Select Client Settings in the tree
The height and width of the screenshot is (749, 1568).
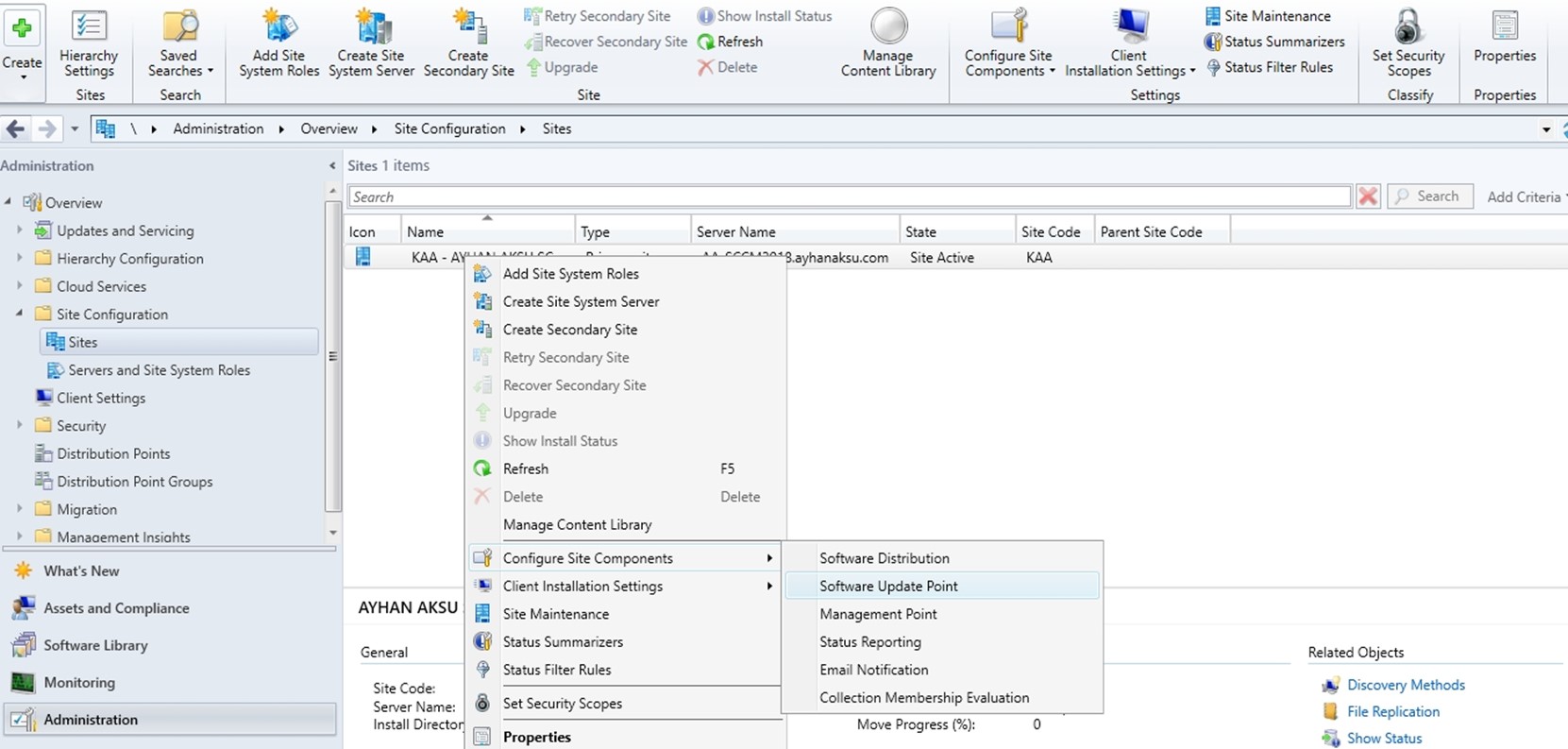point(91,398)
